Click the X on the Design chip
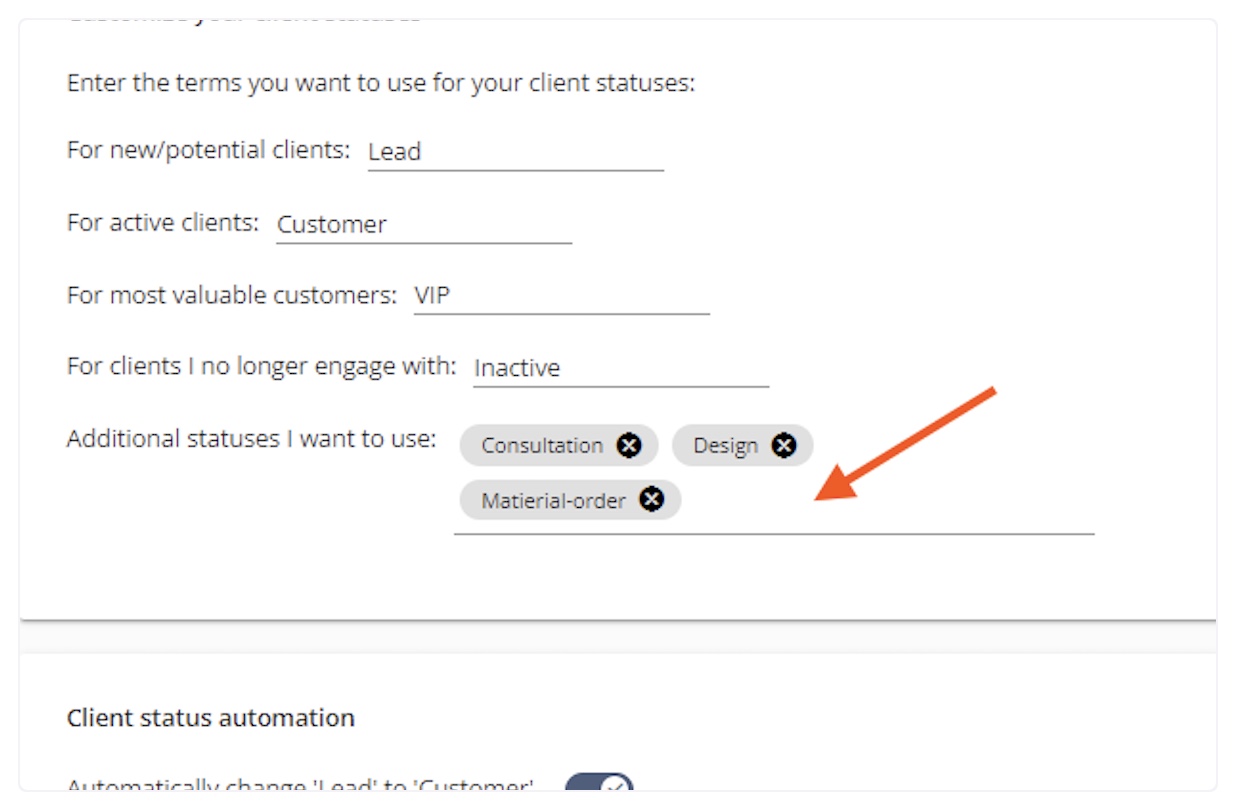 pos(784,445)
